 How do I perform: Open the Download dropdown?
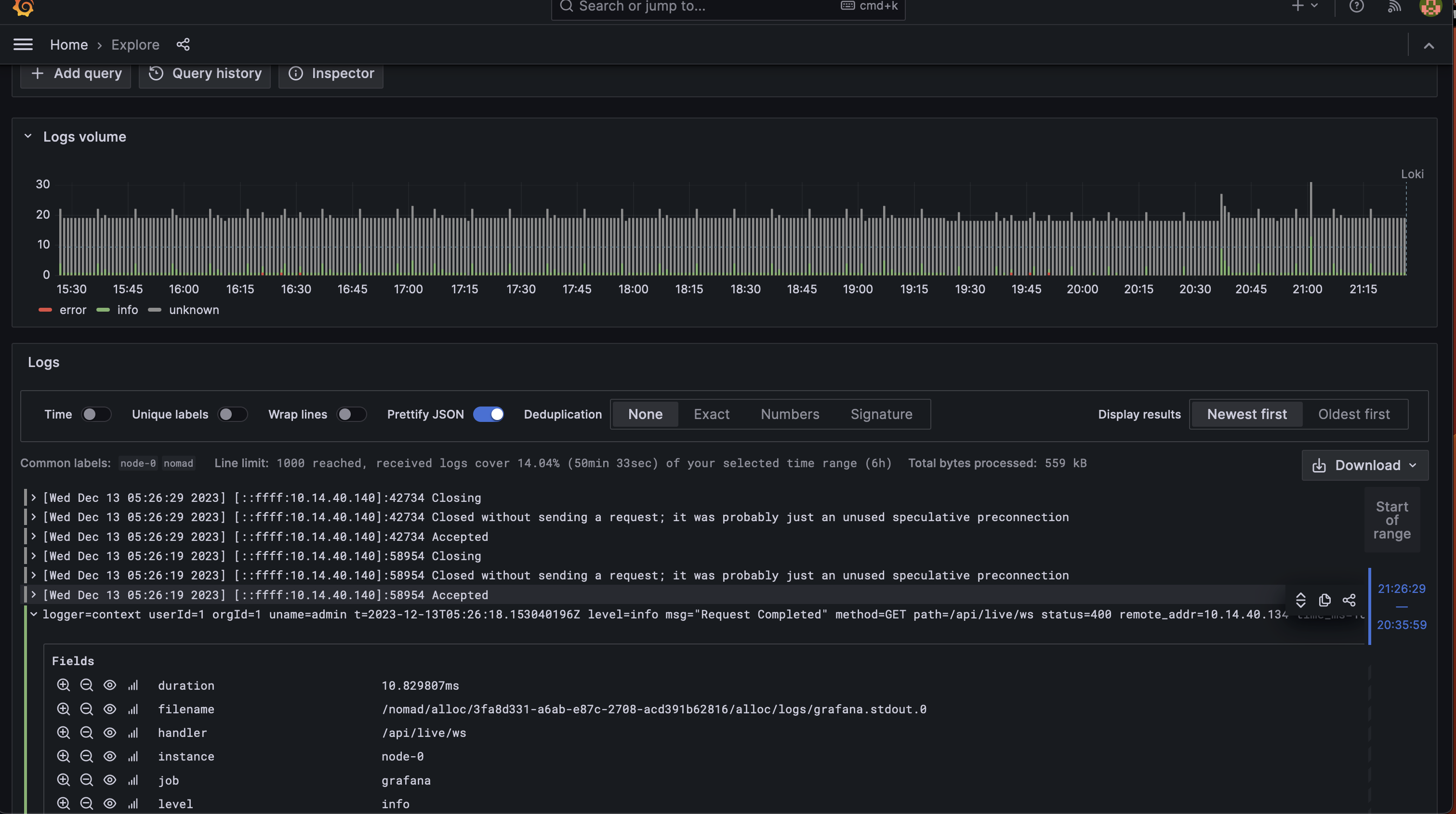pos(1364,465)
